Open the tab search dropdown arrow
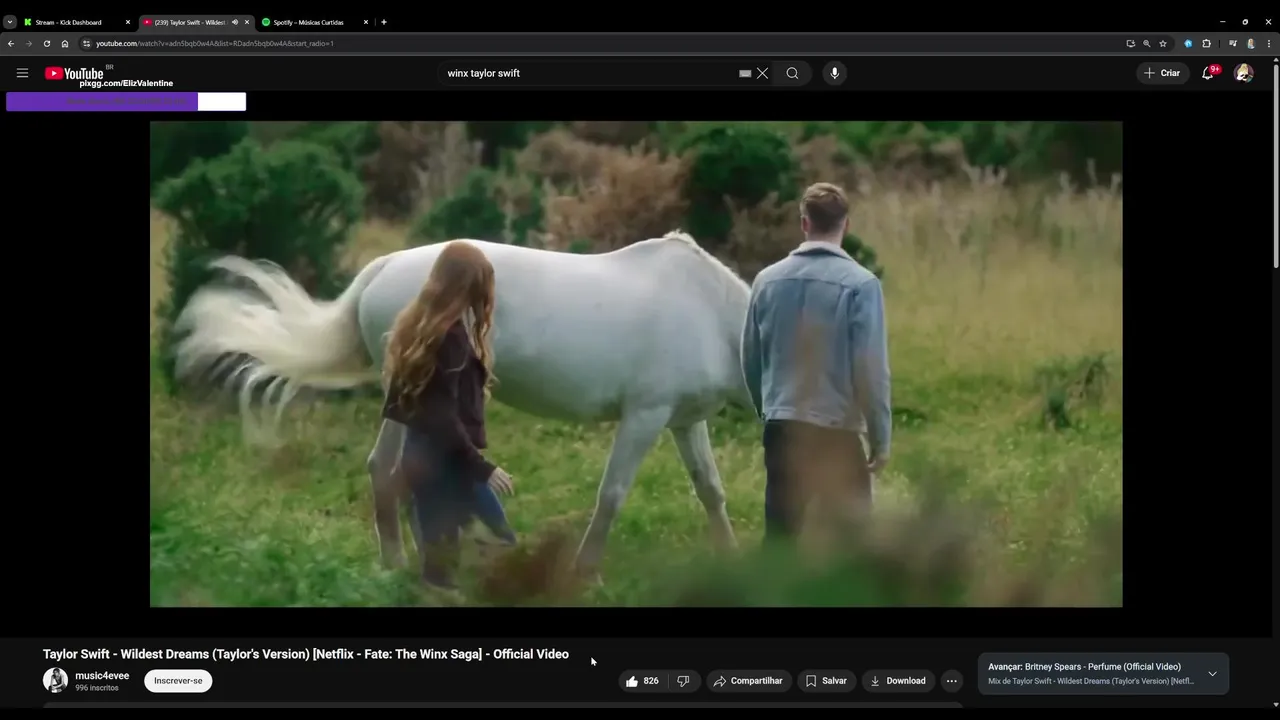Image resolution: width=1280 pixels, height=720 pixels. [9, 22]
